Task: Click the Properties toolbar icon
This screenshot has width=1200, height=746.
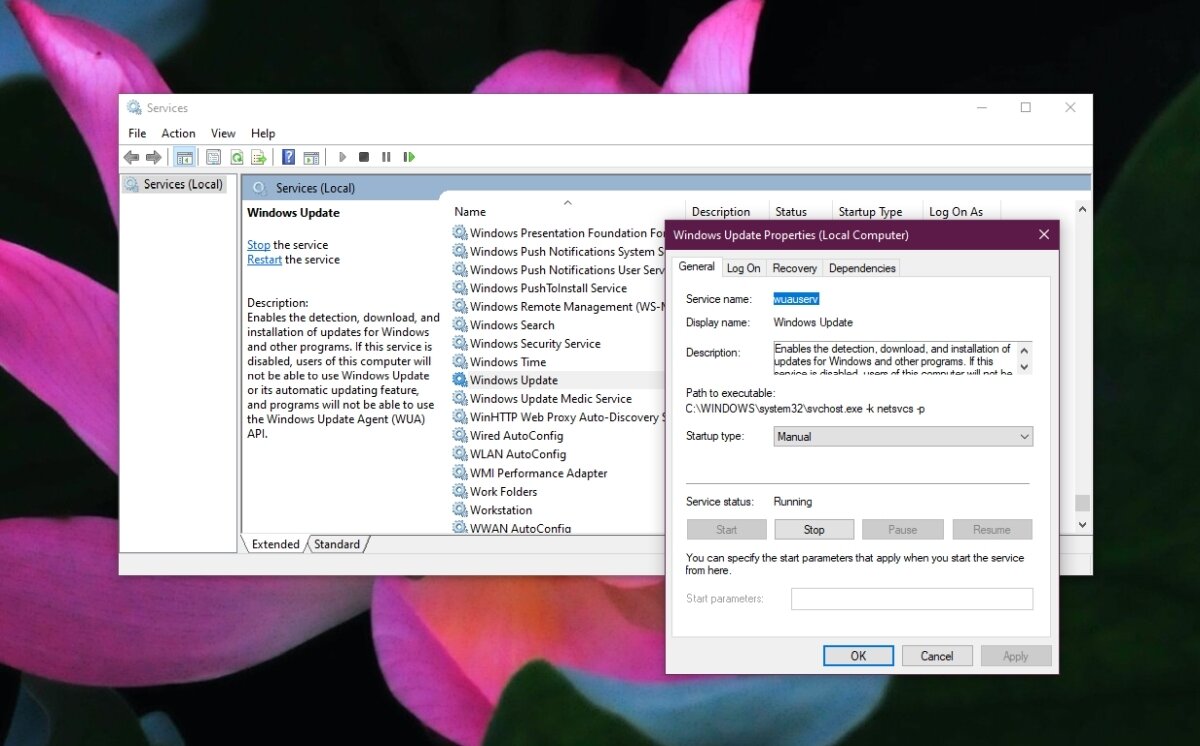Action: (213, 157)
